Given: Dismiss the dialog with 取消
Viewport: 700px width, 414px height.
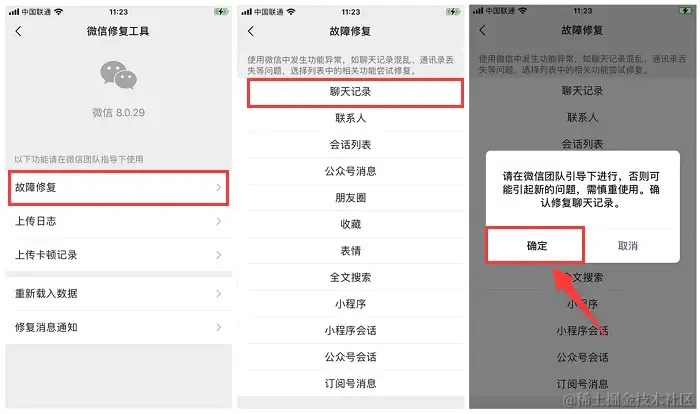Looking at the screenshot, I should click(x=628, y=246).
